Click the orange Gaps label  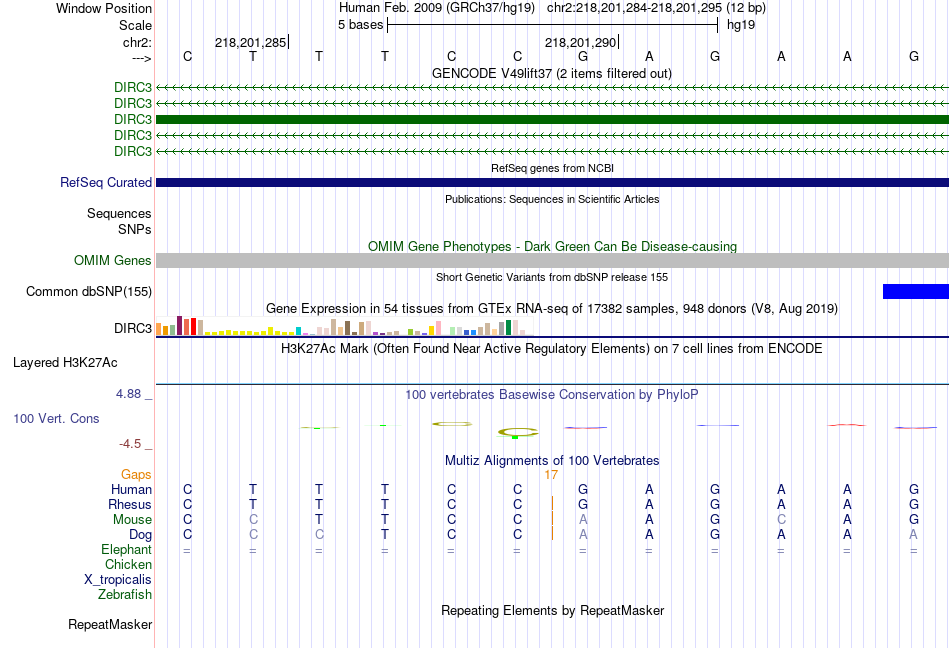pos(136,474)
